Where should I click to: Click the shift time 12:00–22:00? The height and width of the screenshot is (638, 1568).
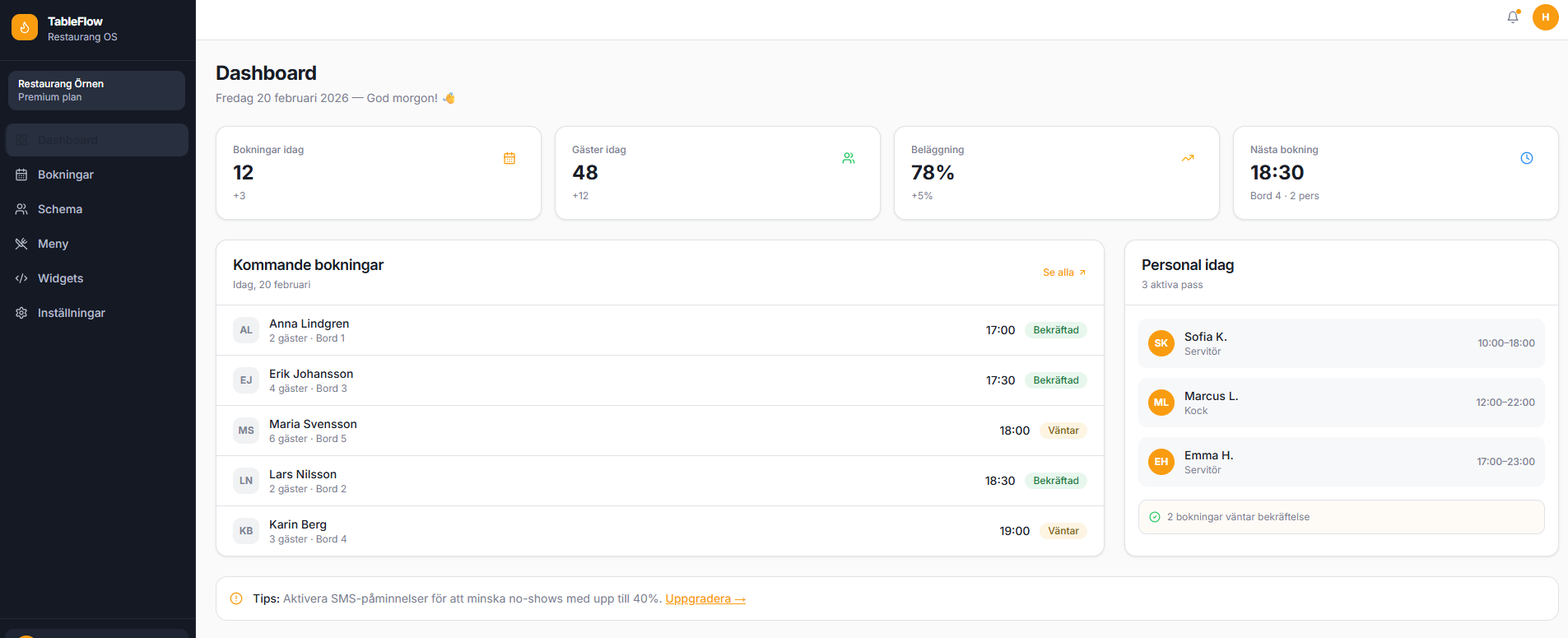(x=1505, y=403)
